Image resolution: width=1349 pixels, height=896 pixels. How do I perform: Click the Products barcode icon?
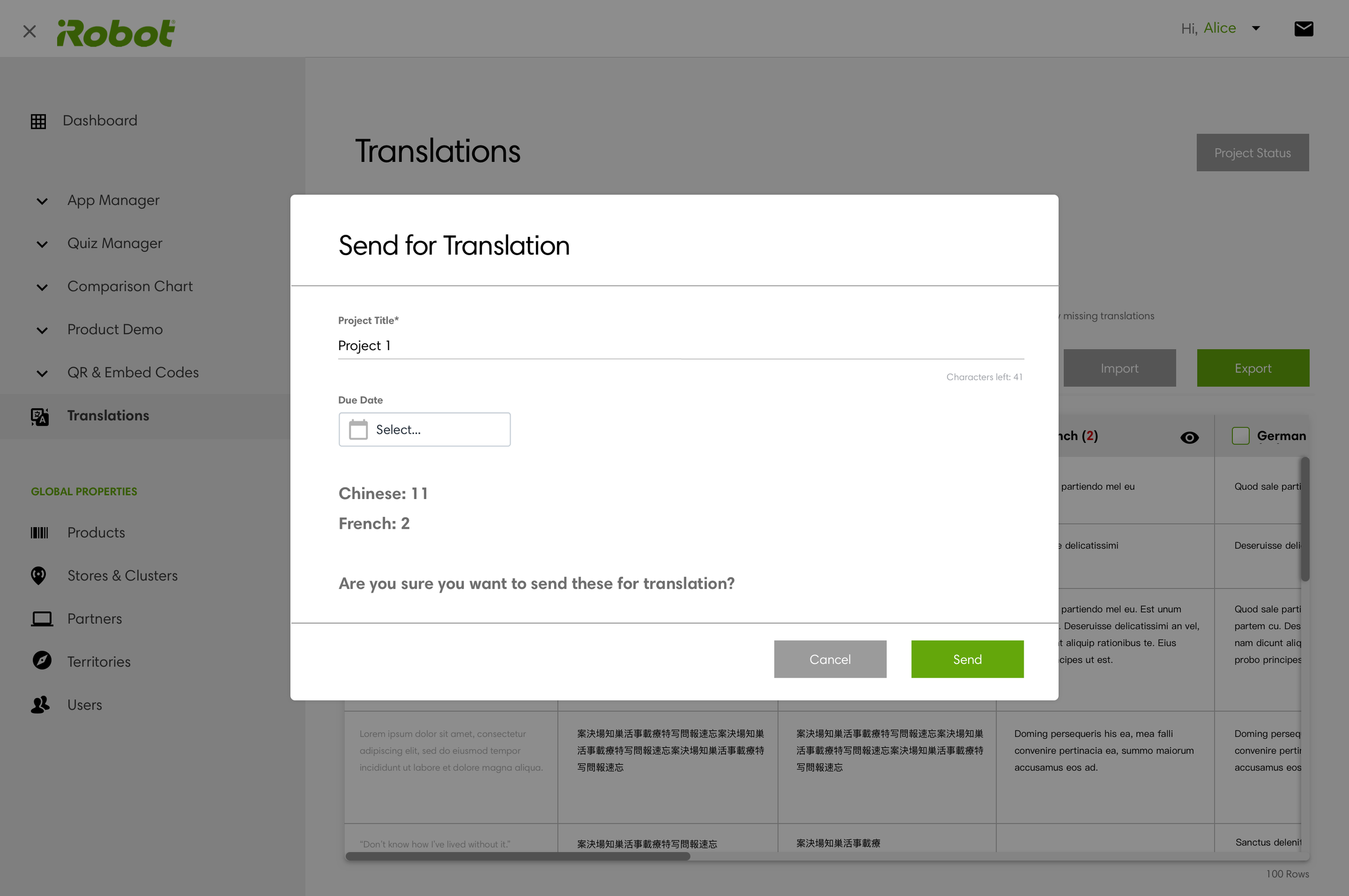39,532
